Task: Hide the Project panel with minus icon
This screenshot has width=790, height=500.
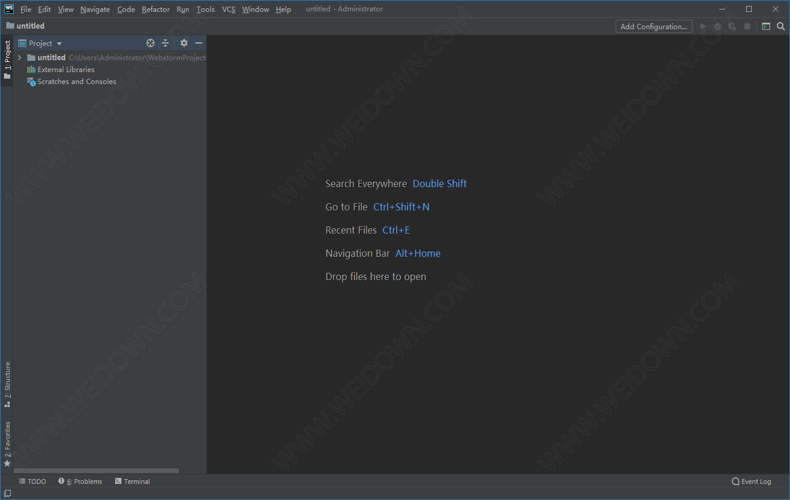Action: (199, 43)
